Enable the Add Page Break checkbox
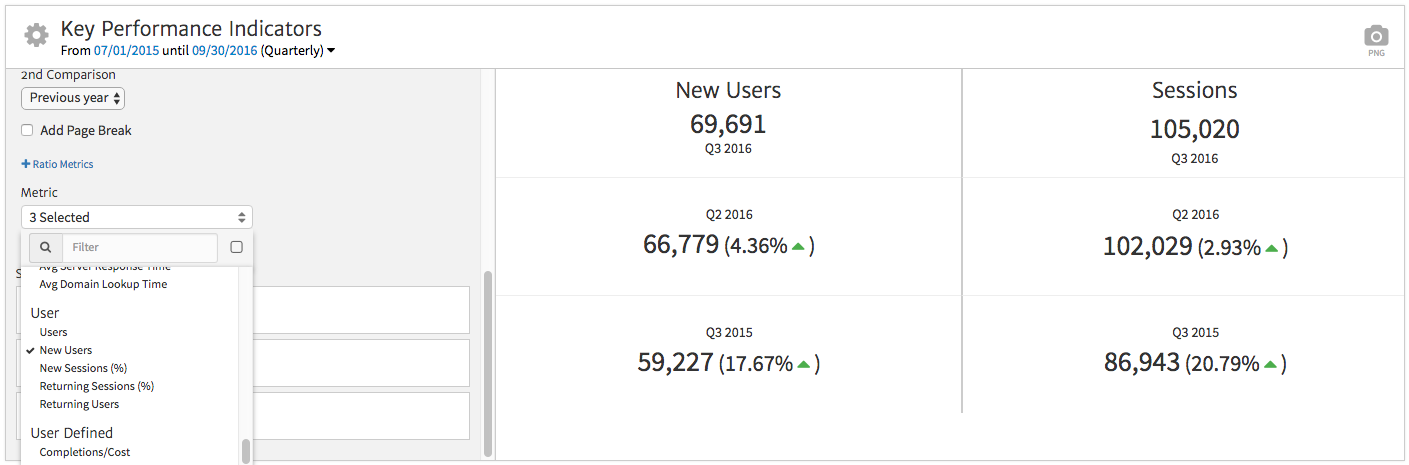Viewport: 1409px width, 465px height. pos(28,131)
